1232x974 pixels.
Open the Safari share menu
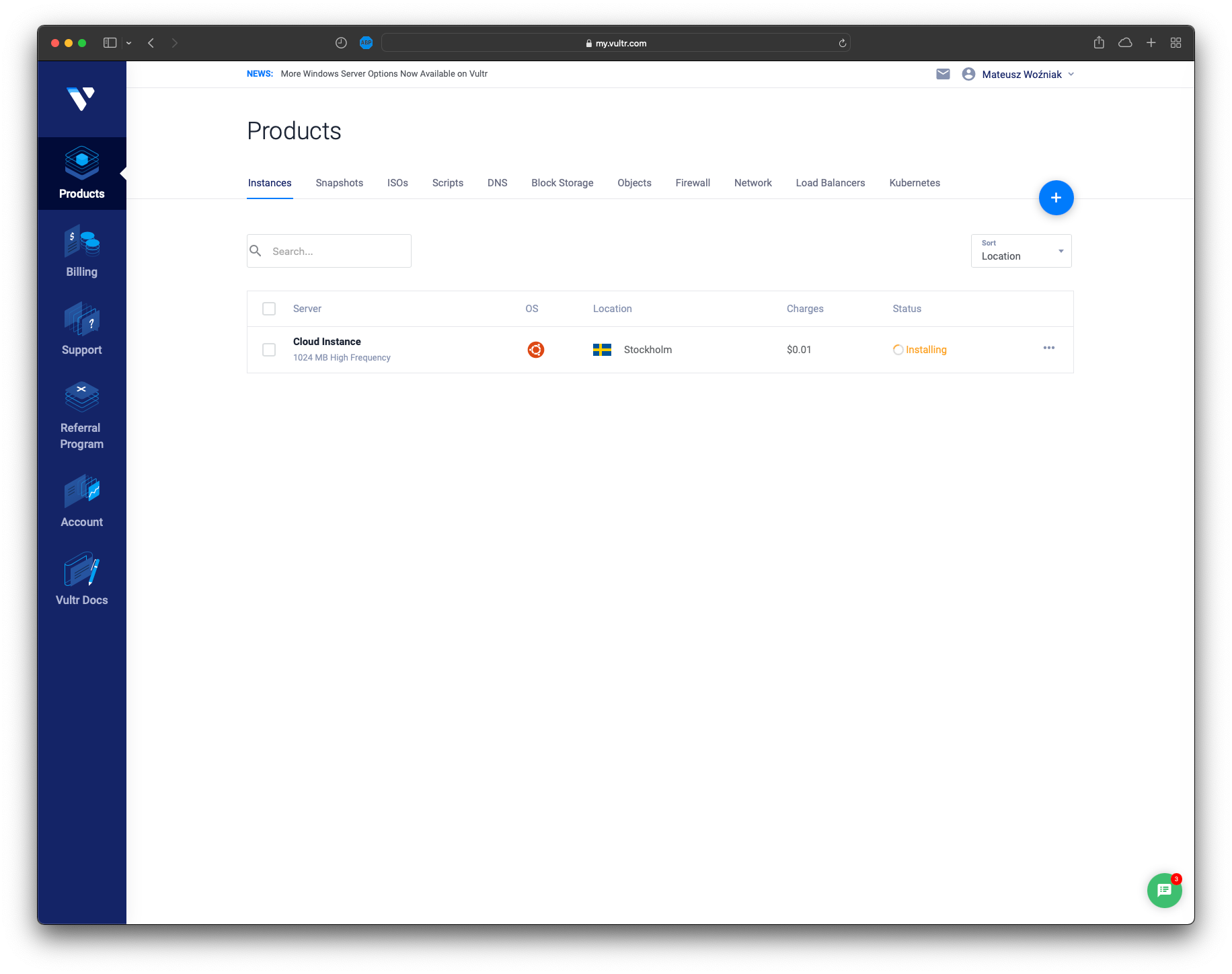click(x=1099, y=42)
